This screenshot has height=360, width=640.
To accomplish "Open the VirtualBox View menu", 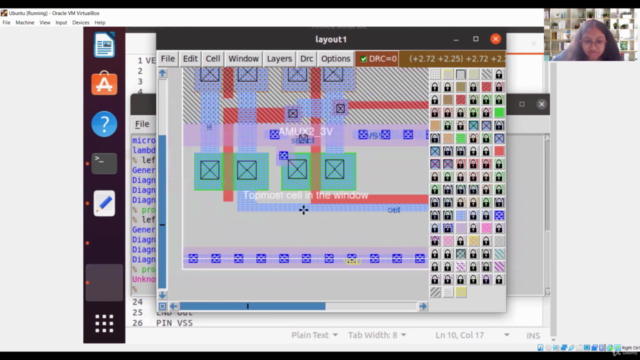I will (44, 22).
